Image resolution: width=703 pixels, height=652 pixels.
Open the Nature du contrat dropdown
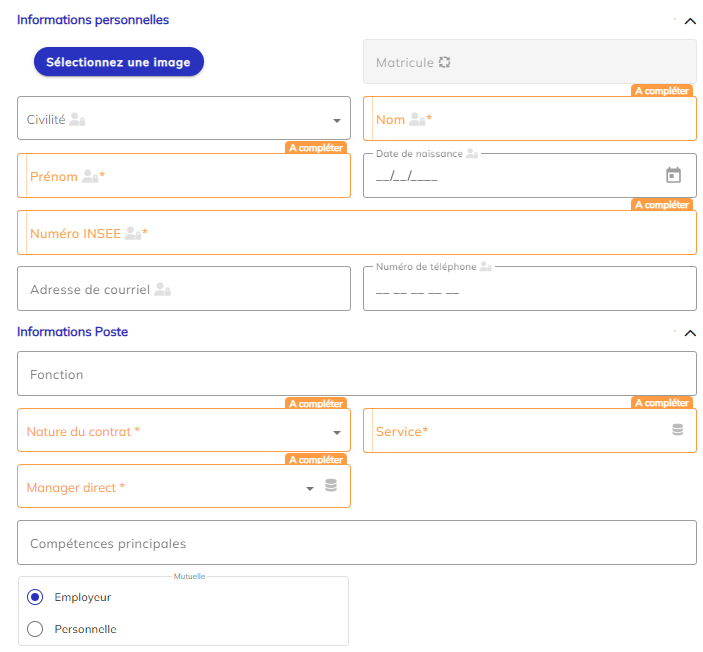tap(336, 432)
